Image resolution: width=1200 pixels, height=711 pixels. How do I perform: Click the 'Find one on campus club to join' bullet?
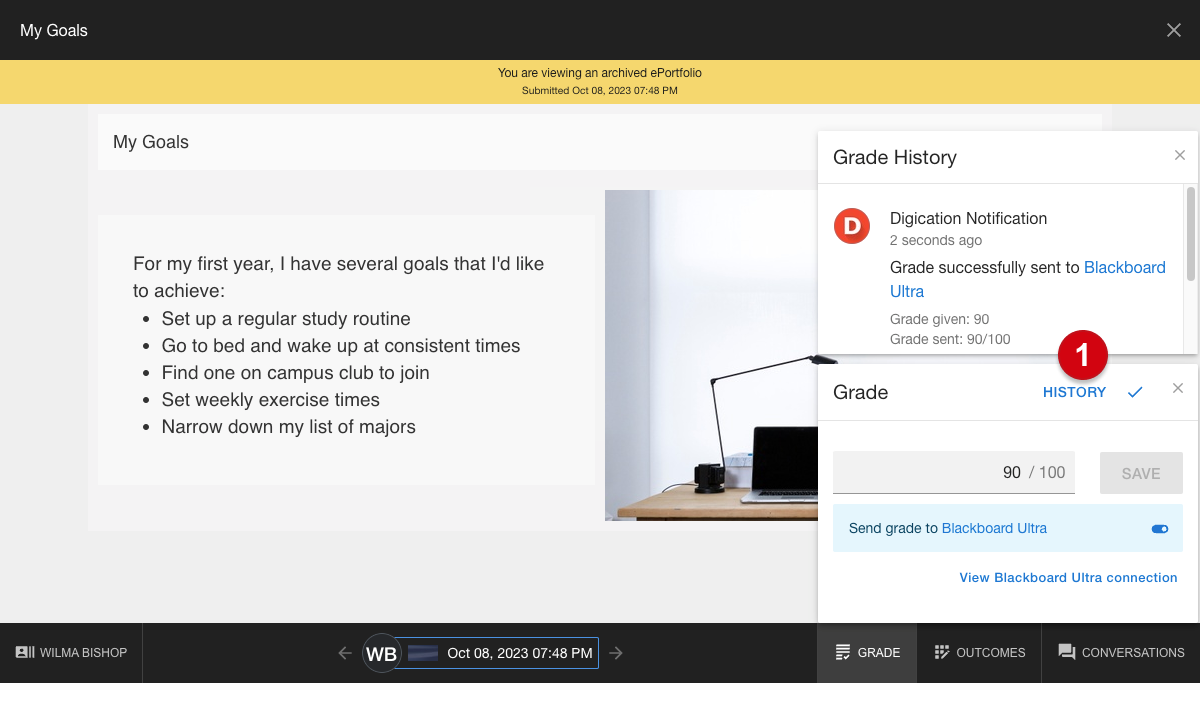(x=295, y=373)
